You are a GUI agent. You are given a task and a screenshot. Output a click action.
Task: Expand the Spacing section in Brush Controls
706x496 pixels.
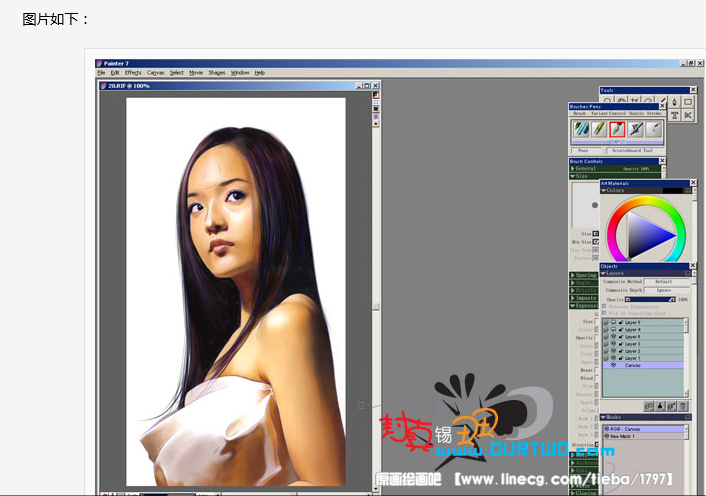click(x=573, y=275)
